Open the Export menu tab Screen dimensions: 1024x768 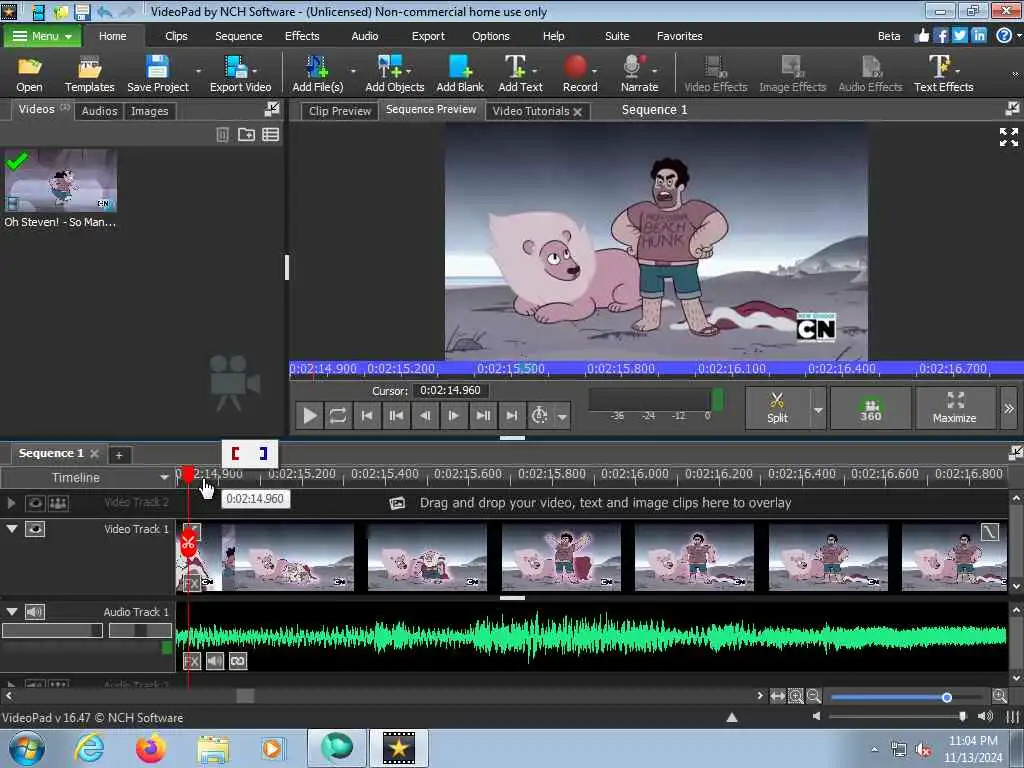(x=428, y=36)
